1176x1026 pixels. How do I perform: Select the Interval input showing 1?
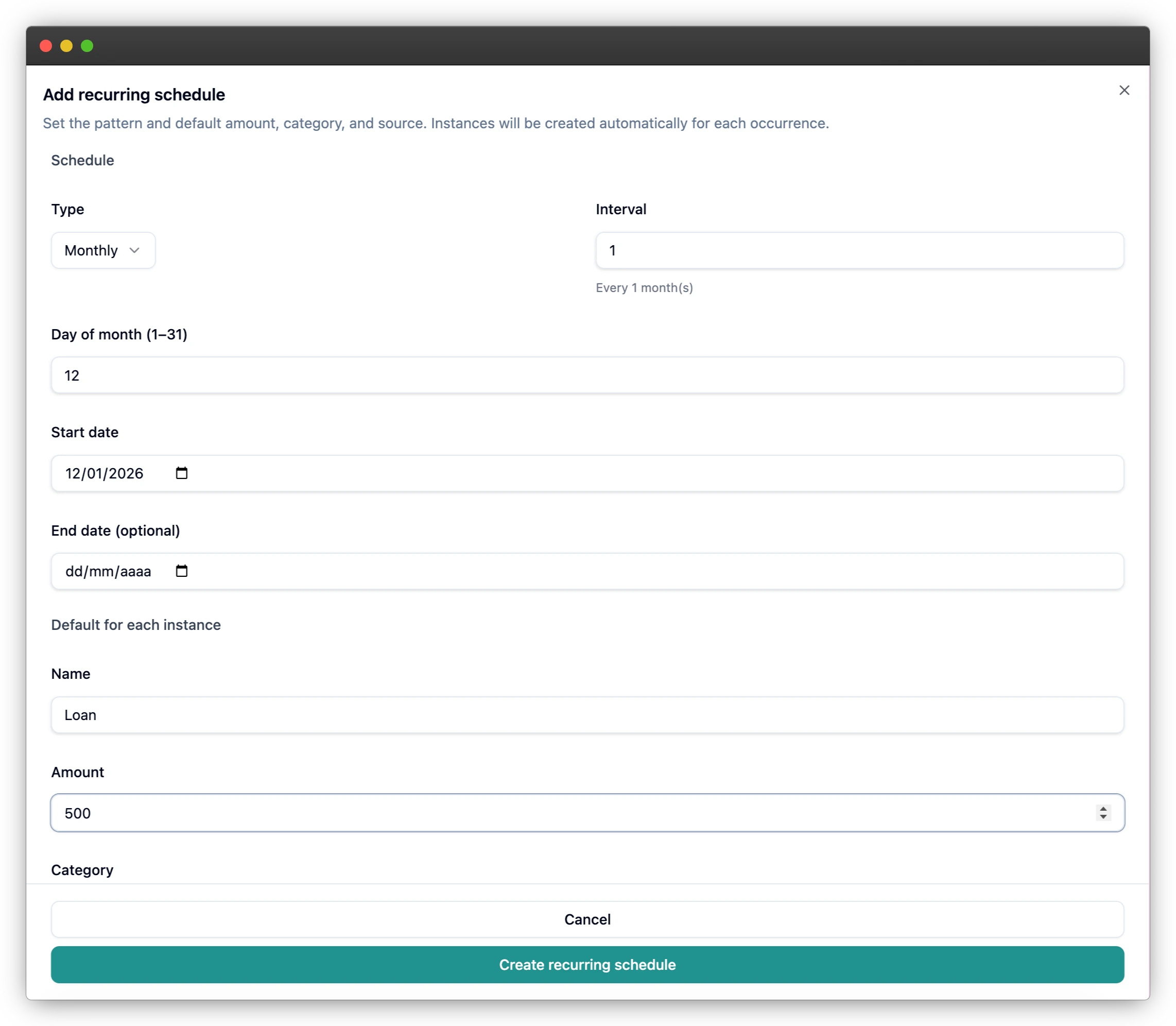point(859,250)
